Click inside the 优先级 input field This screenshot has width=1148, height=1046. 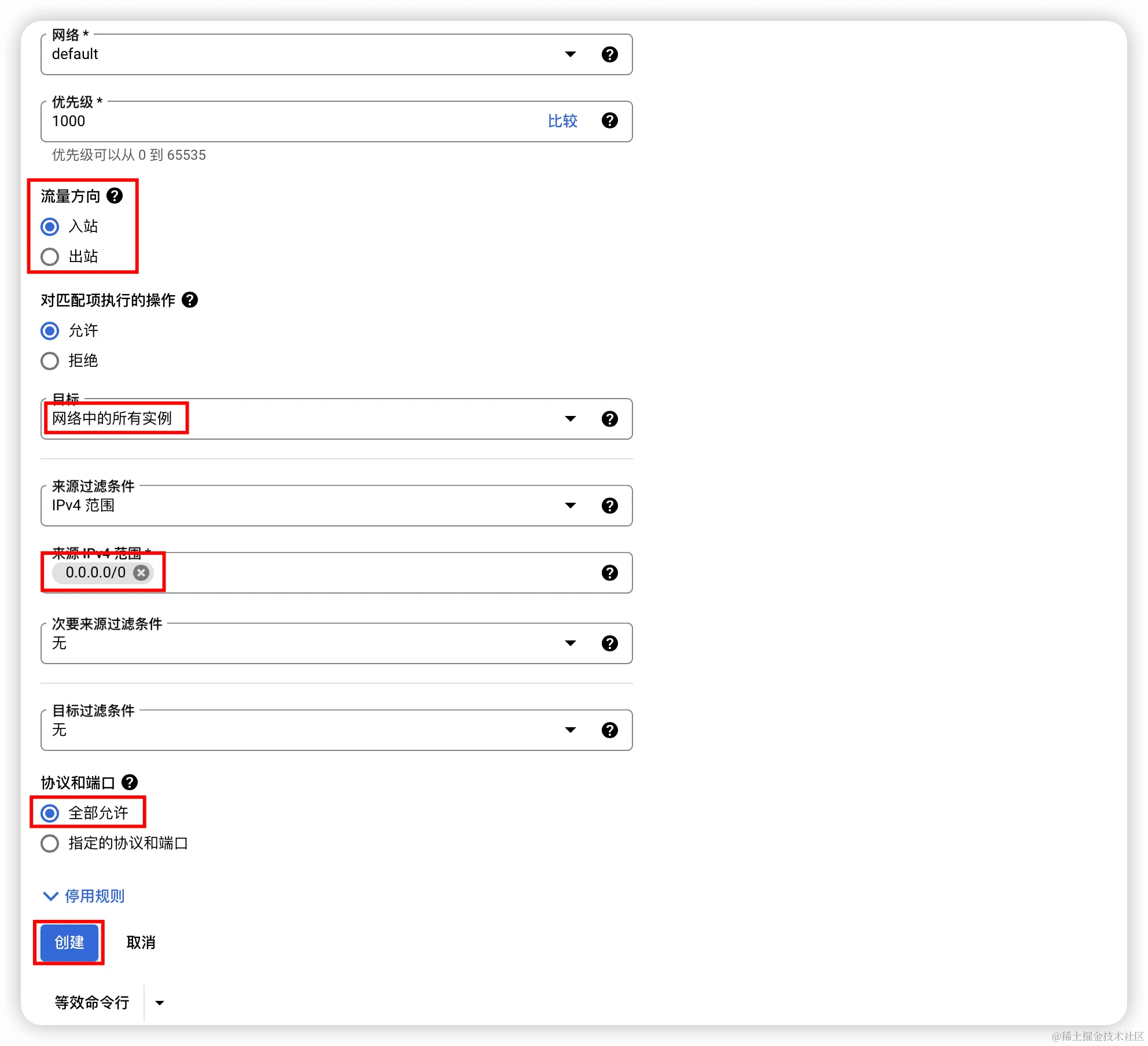click(231, 121)
